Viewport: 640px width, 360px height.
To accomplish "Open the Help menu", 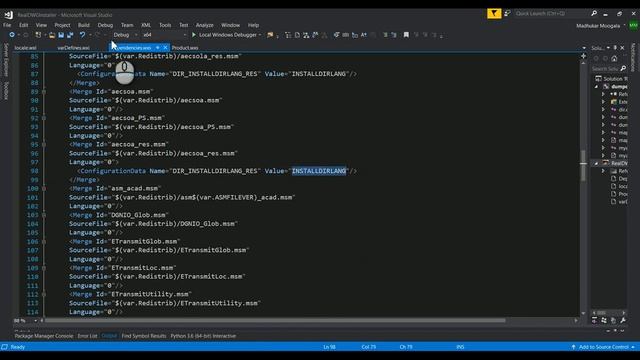I will (253, 25).
